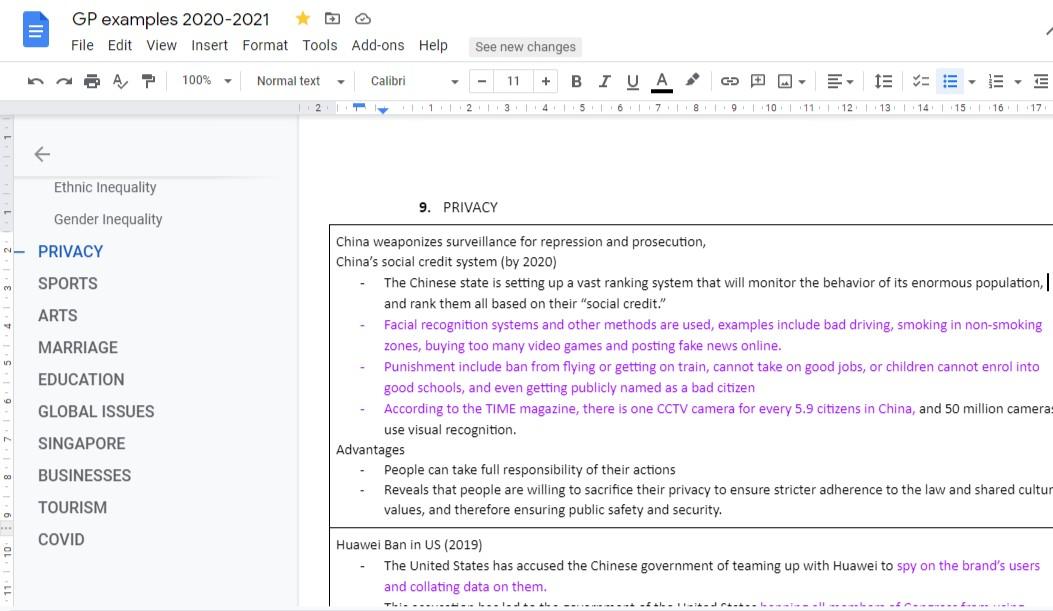
Task: Toggle bold formatting
Action: [x=576, y=81]
